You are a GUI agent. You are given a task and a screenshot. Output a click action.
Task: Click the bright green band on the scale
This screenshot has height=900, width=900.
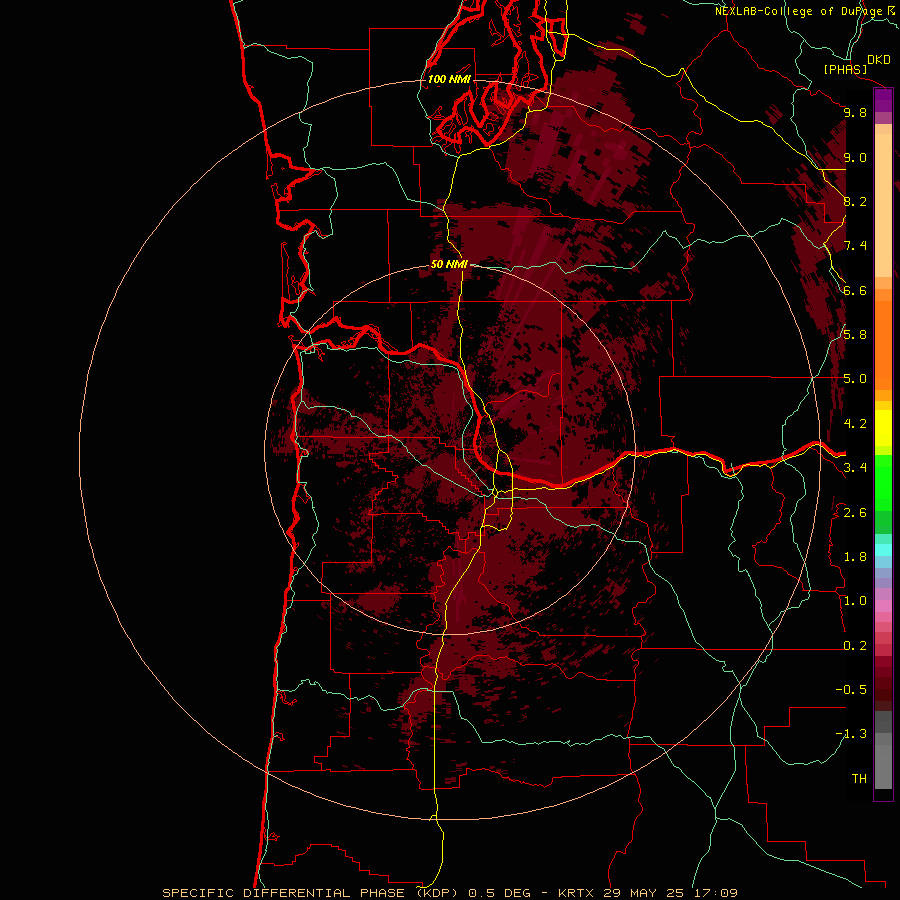pyautogui.click(x=883, y=483)
